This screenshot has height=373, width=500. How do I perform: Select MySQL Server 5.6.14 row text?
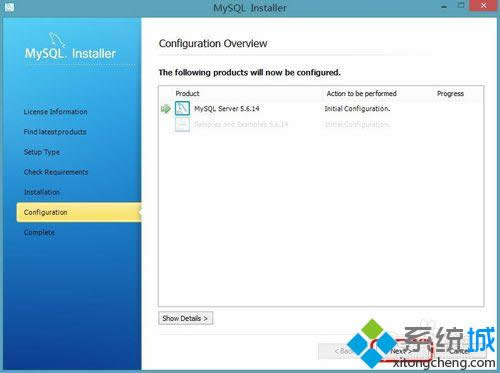(x=227, y=109)
